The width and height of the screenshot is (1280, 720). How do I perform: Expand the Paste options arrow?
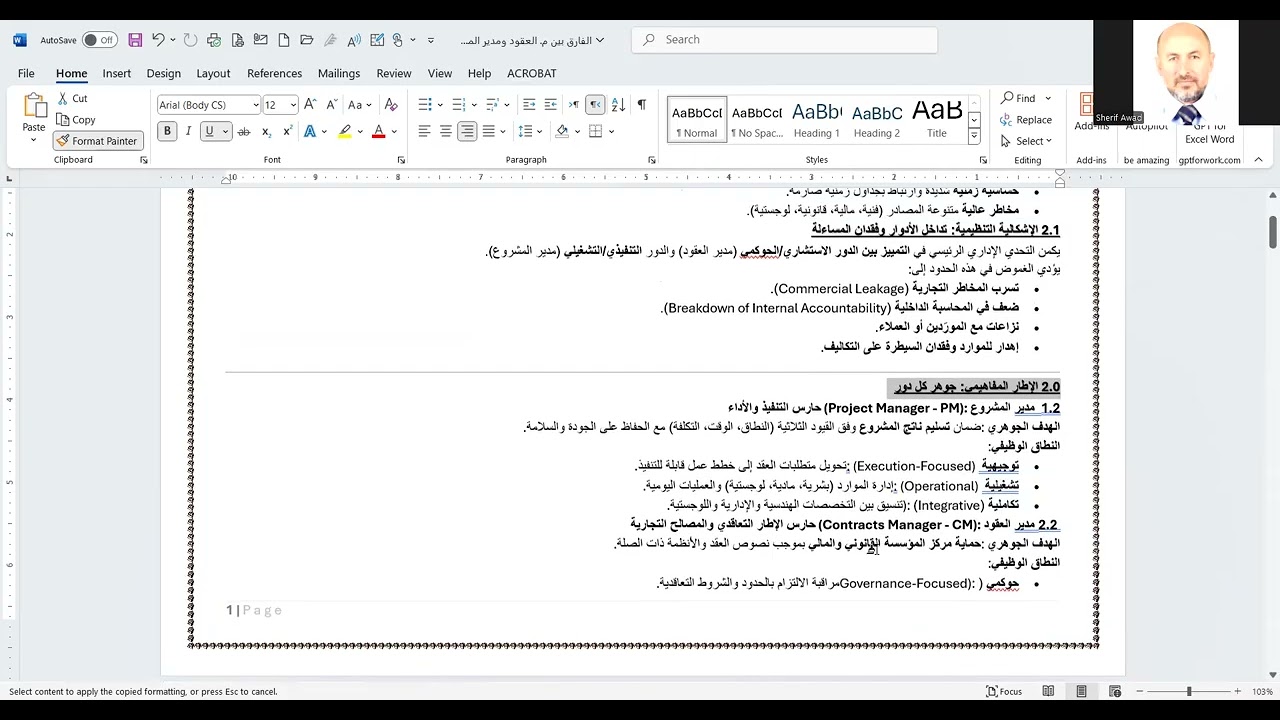34,140
